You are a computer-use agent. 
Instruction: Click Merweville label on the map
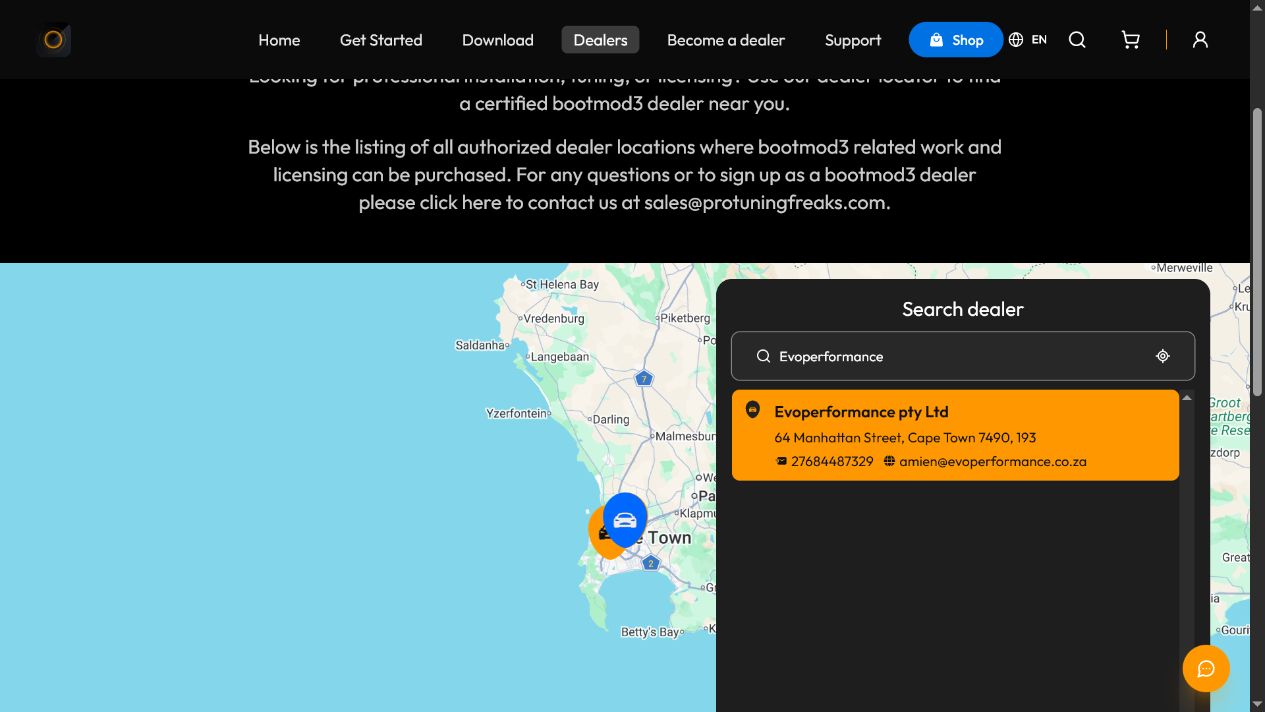pyautogui.click(x=1185, y=267)
